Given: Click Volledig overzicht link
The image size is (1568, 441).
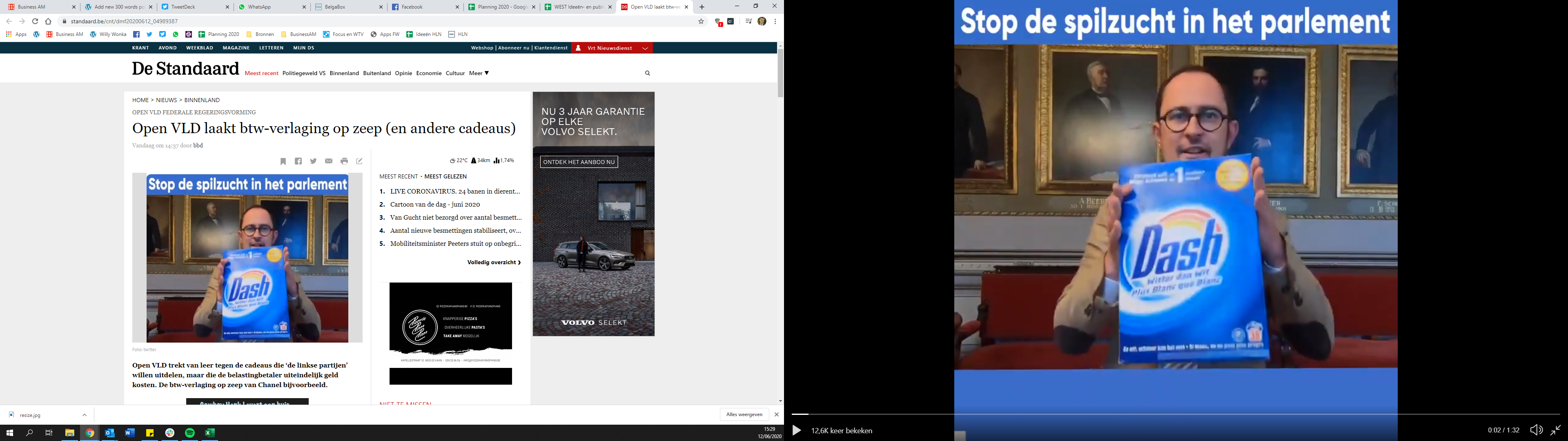Looking at the screenshot, I should click(x=494, y=263).
